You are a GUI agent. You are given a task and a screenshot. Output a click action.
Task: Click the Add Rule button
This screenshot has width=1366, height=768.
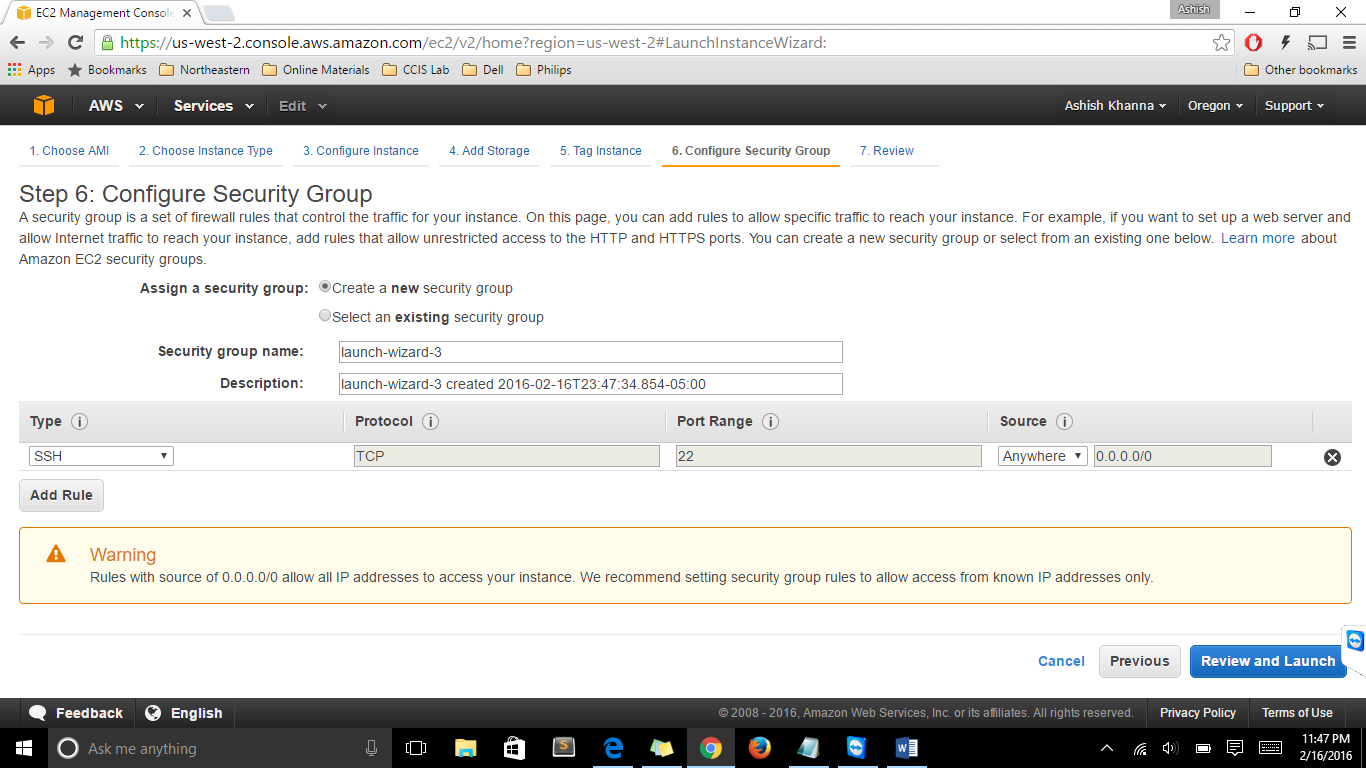click(x=61, y=495)
